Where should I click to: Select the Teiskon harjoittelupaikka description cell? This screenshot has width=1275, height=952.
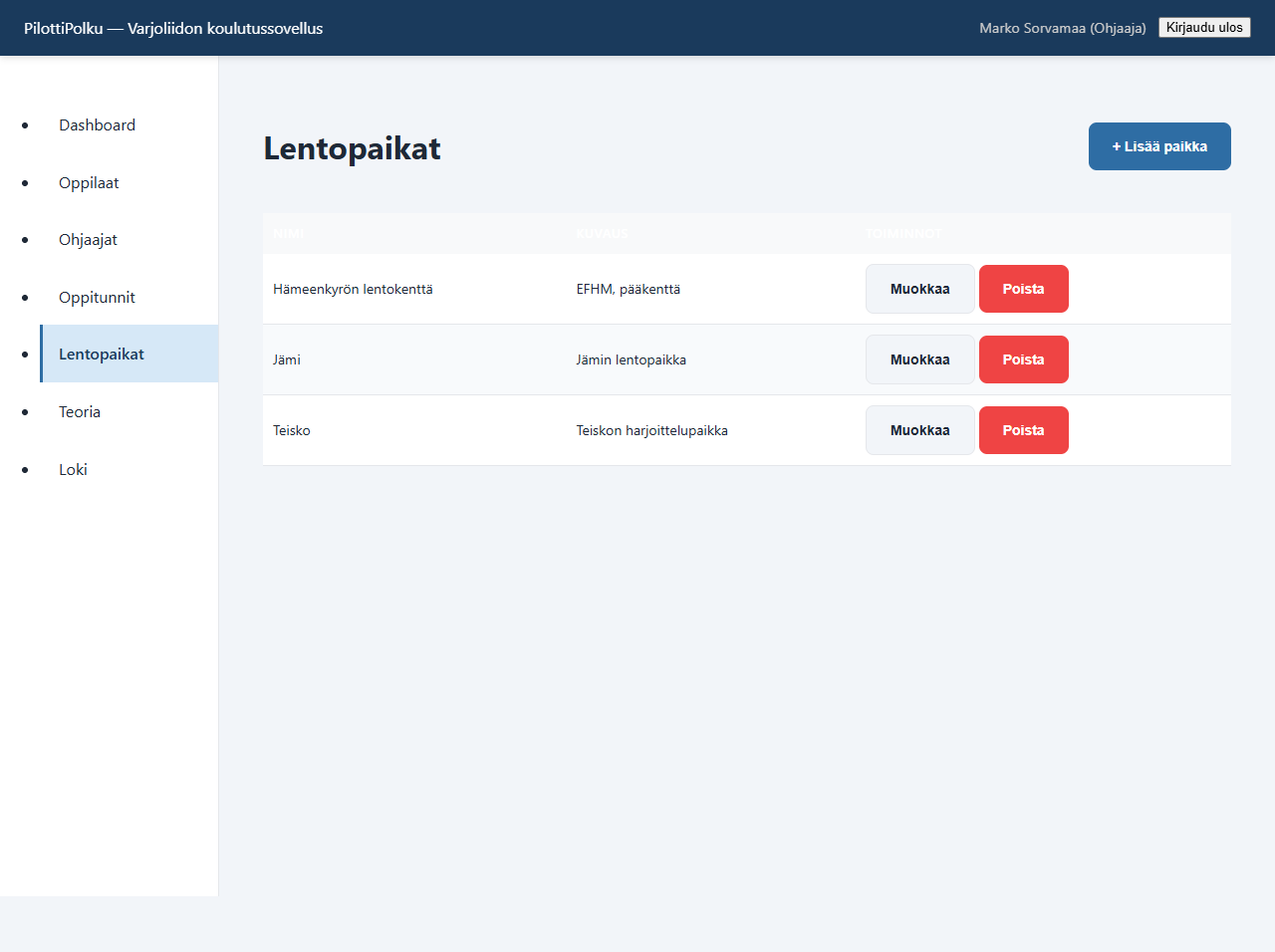[651, 431]
